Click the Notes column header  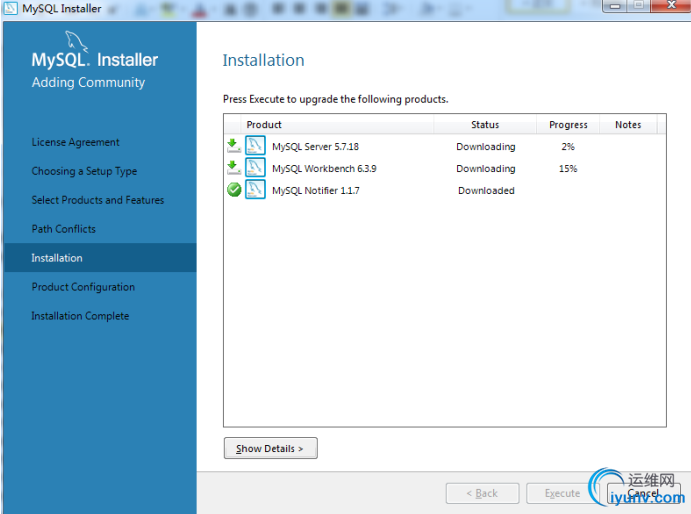coord(628,125)
